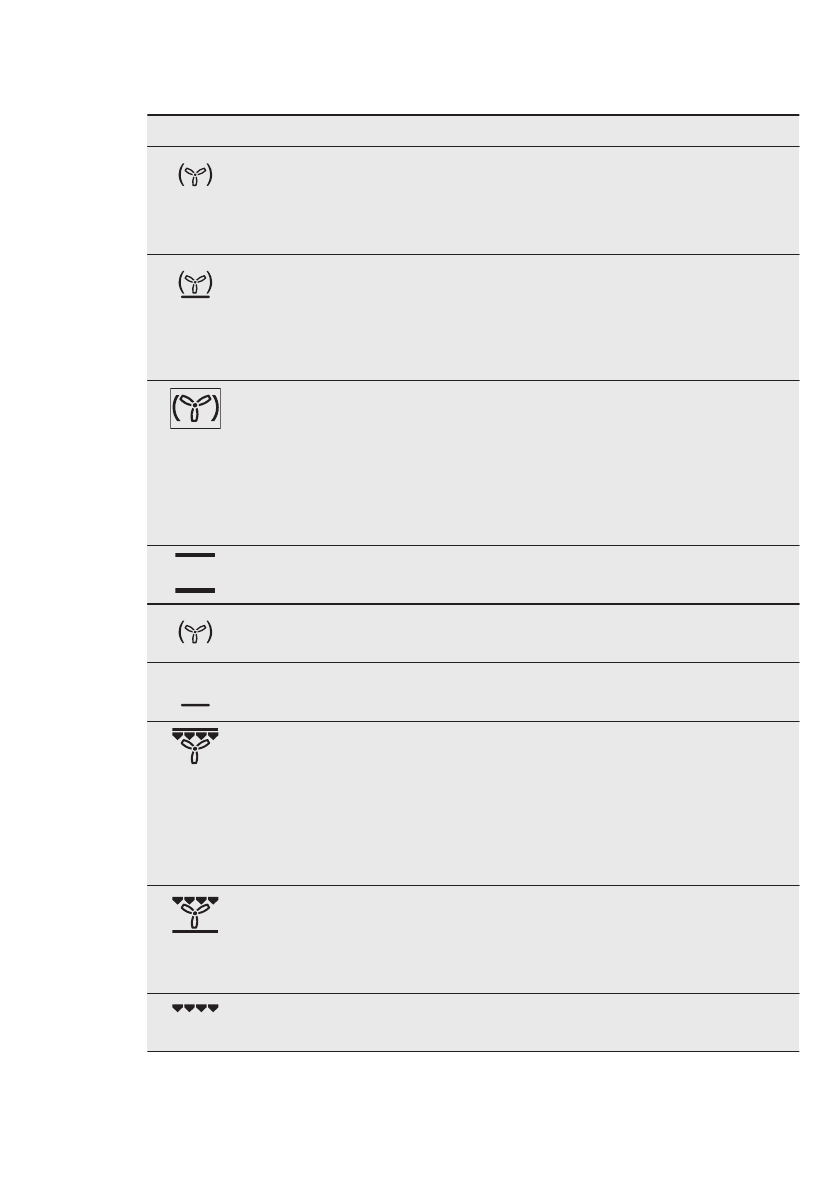The height and width of the screenshot is (1191, 839).
Task: Click the blank cell beside the four-triangles-only icon
Action: point(510,1022)
